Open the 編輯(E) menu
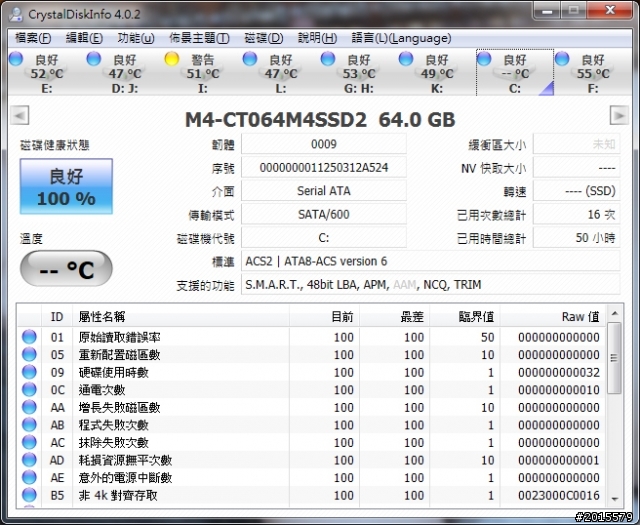This screenshot has height=525, width=640. pos(84,38)
